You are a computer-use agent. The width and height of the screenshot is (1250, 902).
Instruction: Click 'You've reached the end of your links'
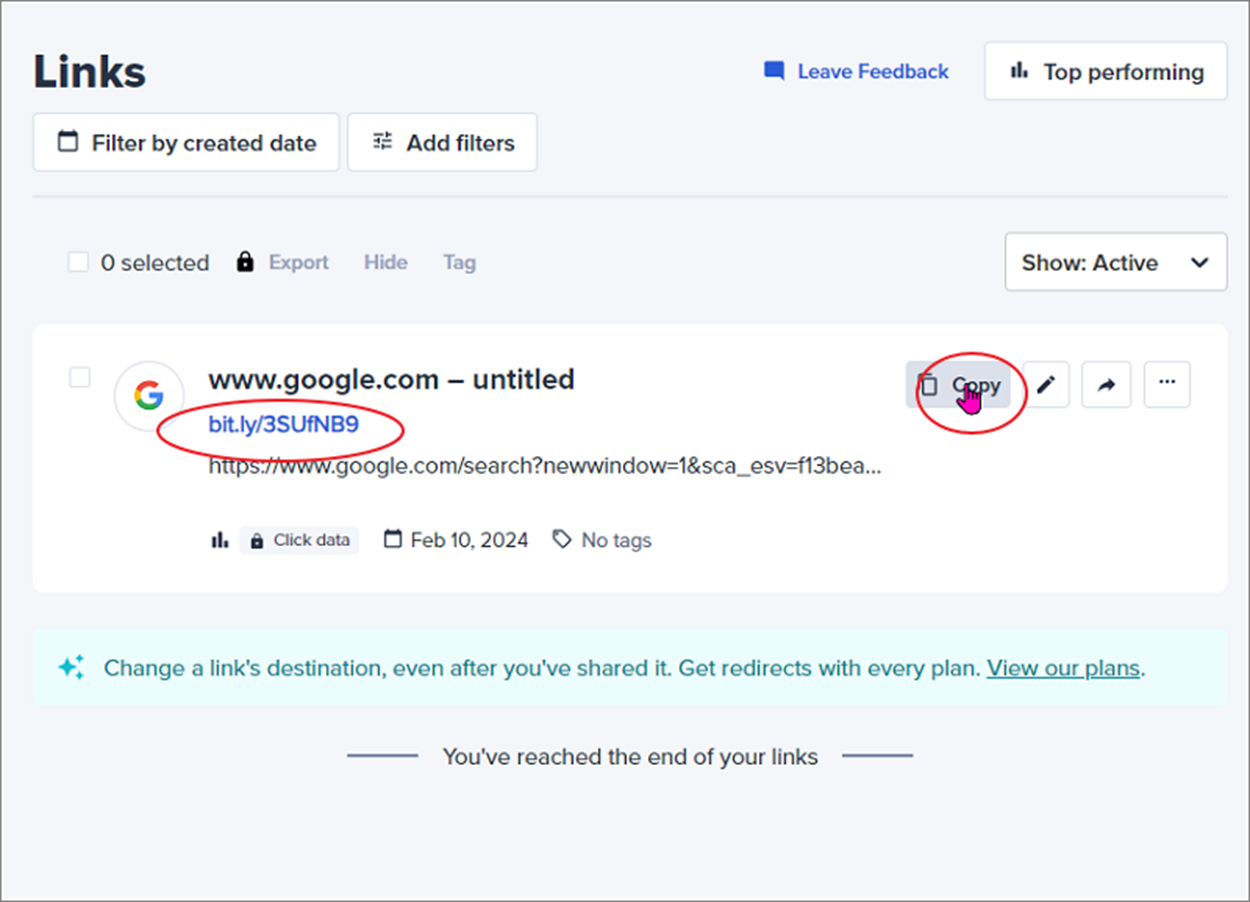tap(630, 757)
